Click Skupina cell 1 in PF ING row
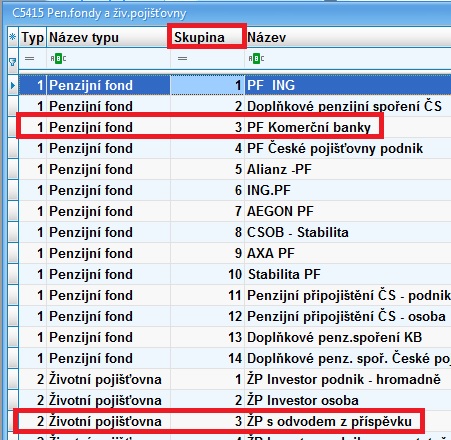 (207, 85)
